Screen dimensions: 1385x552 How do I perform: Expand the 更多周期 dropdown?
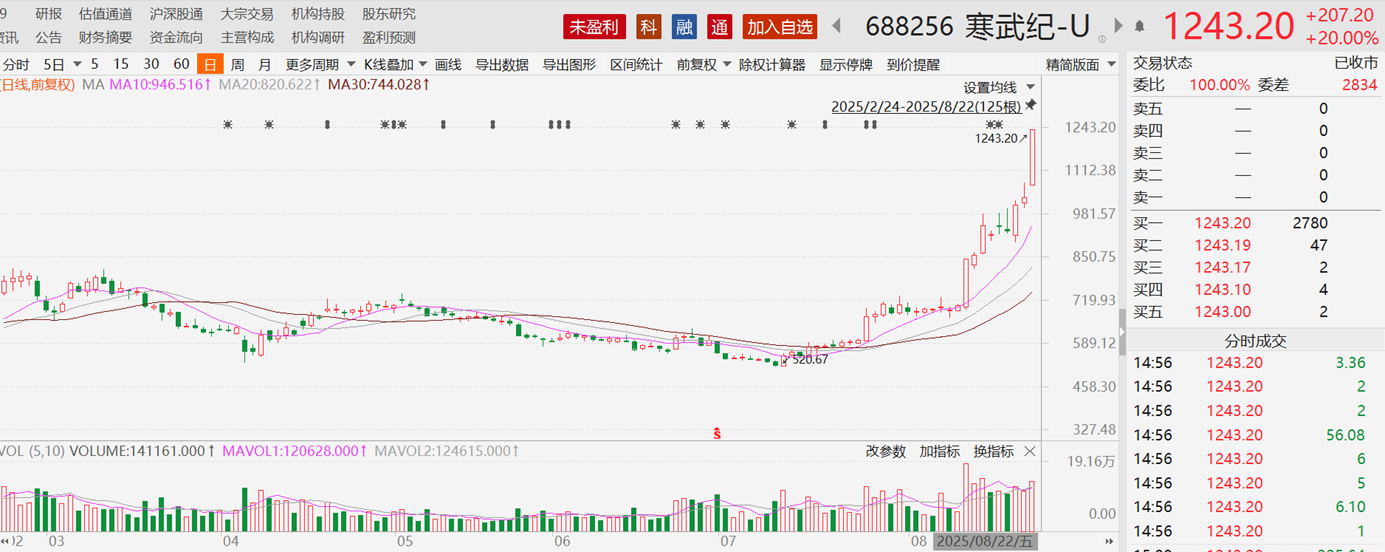(318, 65)
